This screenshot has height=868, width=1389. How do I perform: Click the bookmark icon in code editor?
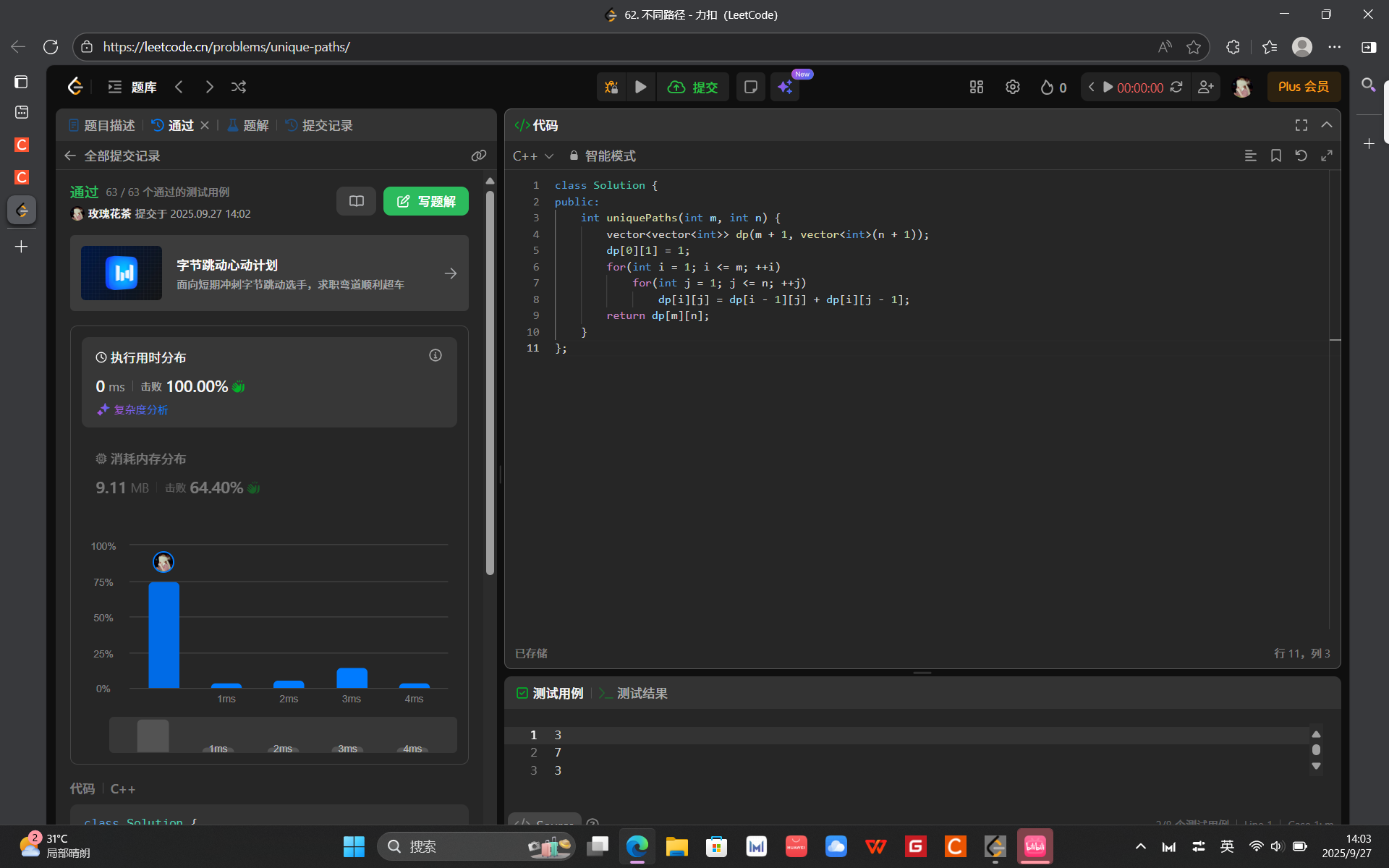point(1276,156)
